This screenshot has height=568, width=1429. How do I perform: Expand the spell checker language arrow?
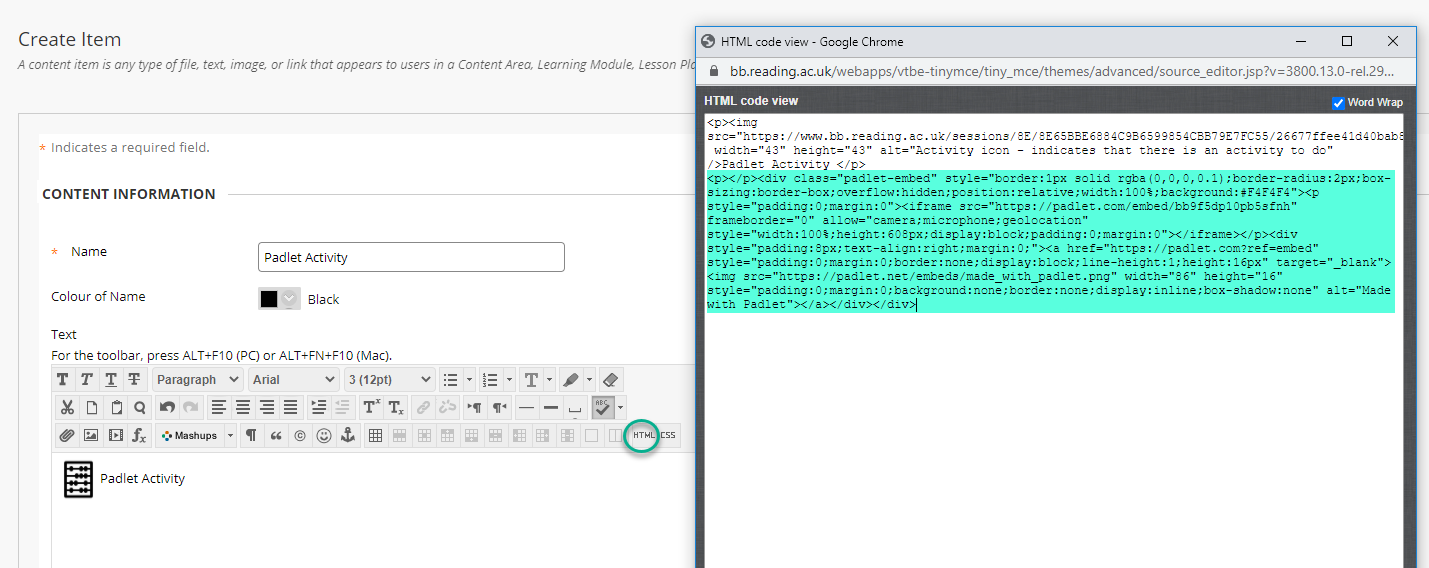(x=620, y=407)
